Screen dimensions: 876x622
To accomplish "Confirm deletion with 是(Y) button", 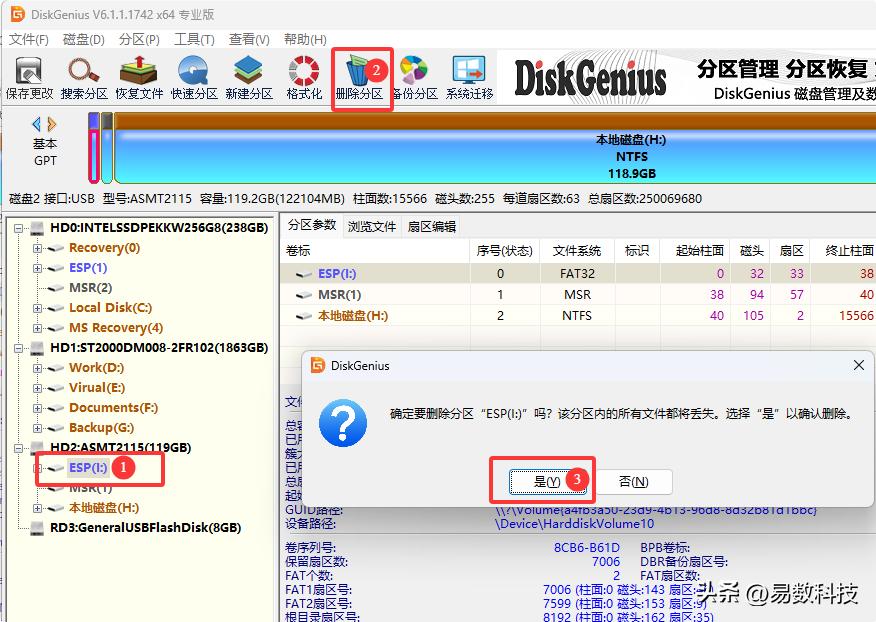I will coord(547,482).
